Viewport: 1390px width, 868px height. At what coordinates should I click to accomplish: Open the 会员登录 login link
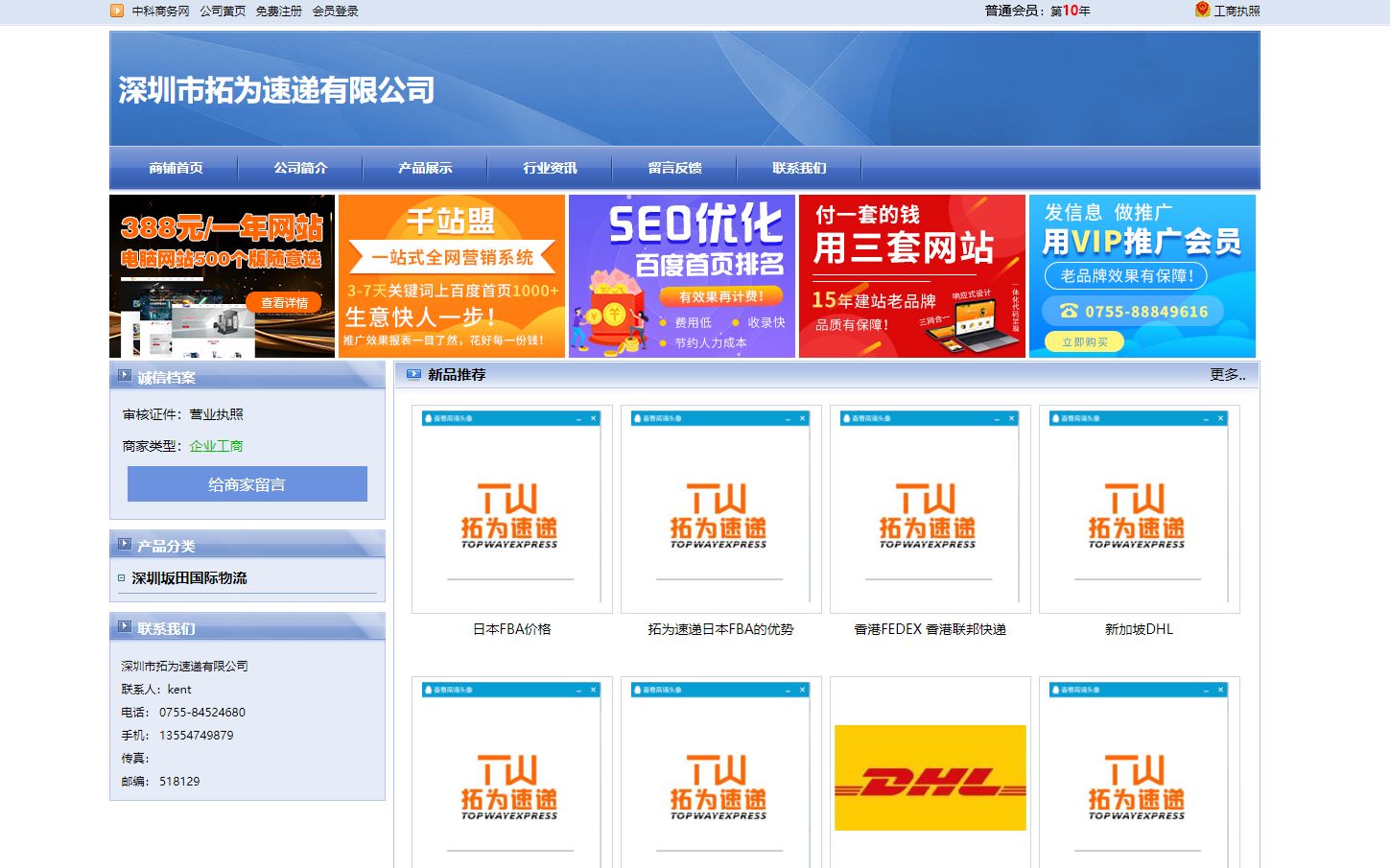point(335,12)
